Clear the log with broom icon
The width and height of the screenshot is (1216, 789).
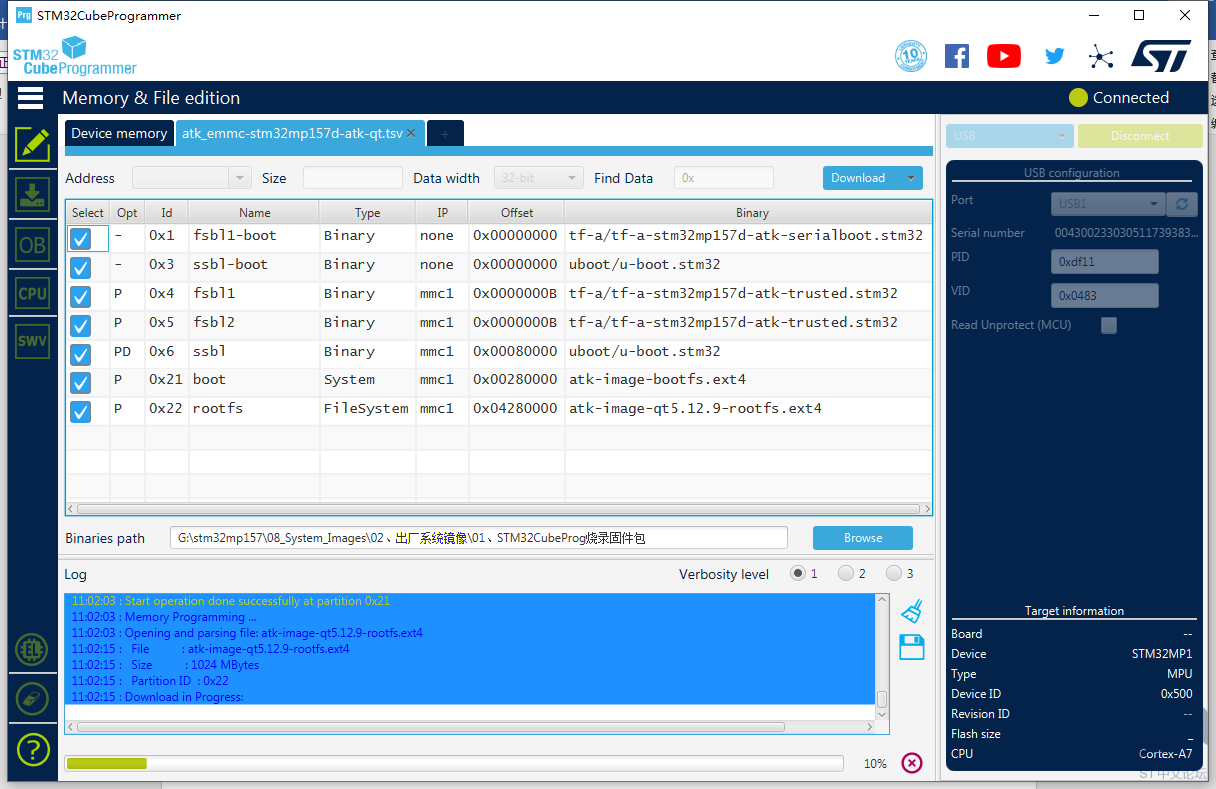(911, 611)
